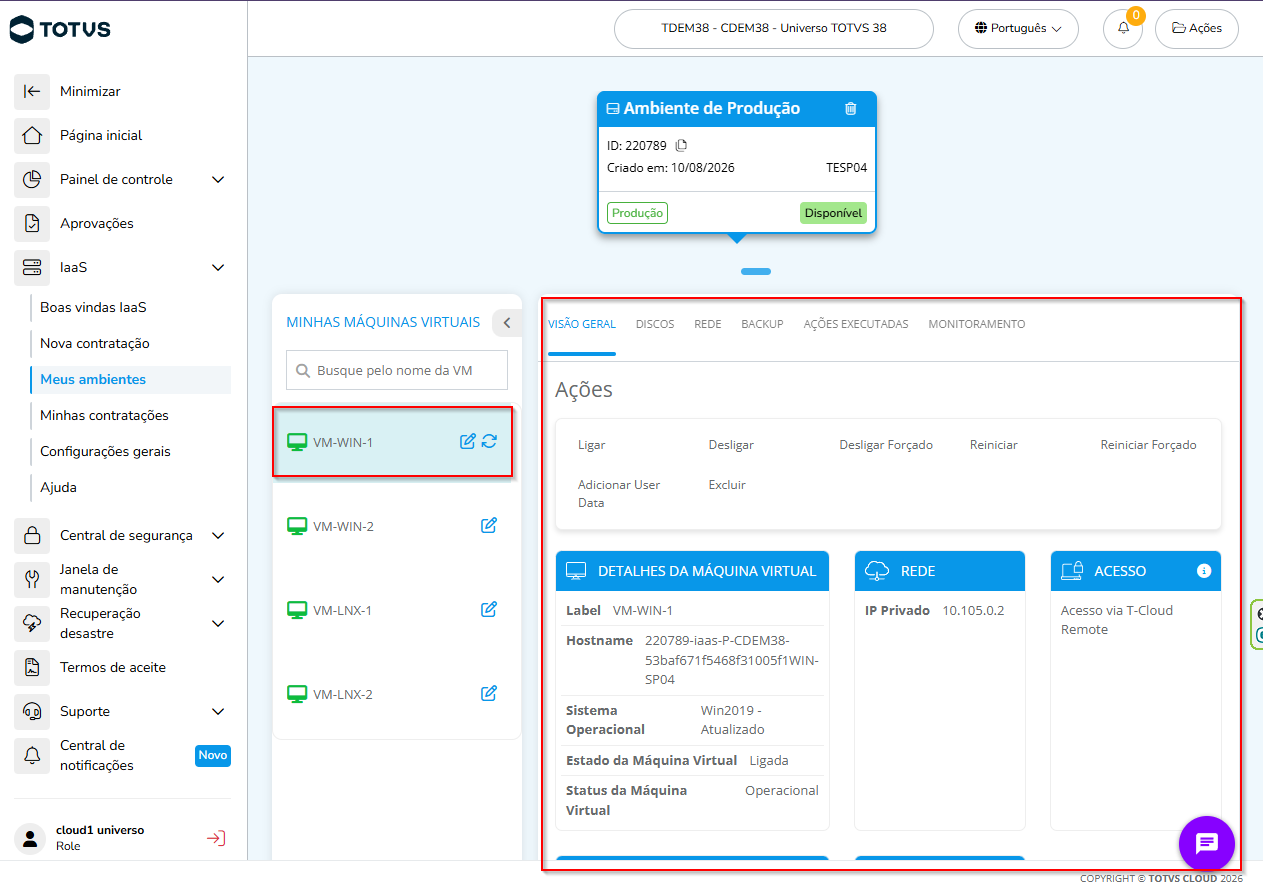1263x892 pixels.
Task: Select VM-LNX-2 in the VM list
Action: point(397,694)
